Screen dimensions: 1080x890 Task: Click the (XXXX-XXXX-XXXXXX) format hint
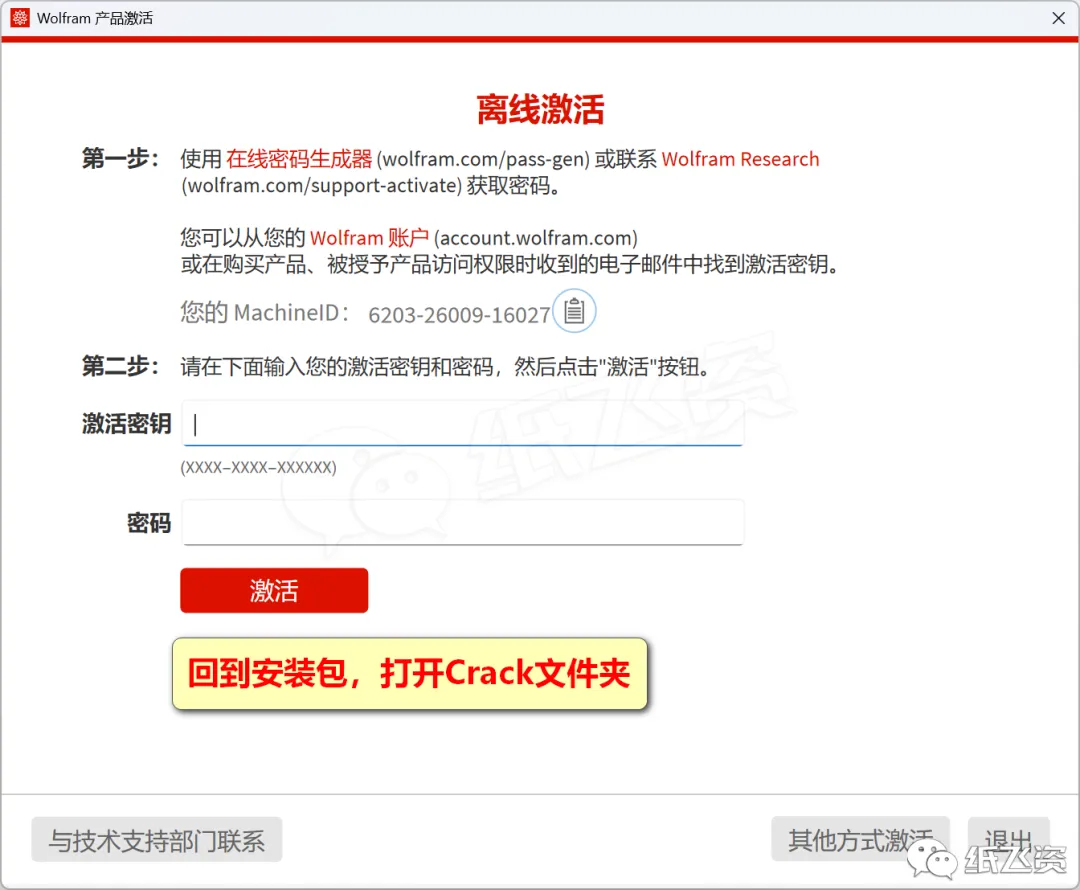(x=258, y=468)
